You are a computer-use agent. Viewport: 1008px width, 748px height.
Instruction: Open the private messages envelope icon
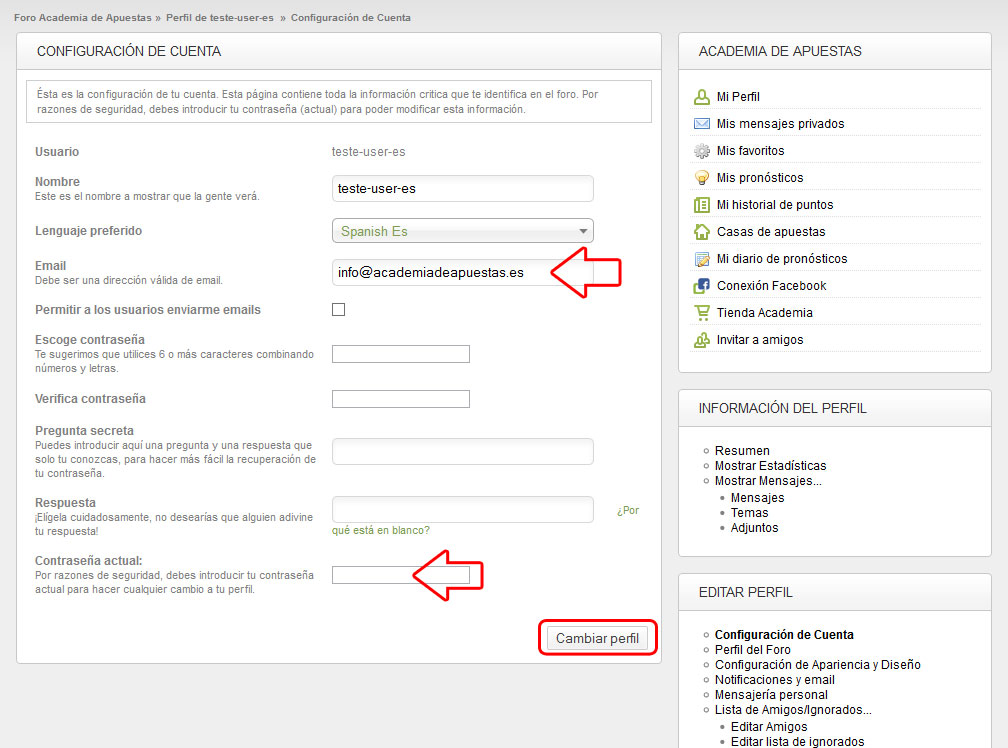[702, 124]
